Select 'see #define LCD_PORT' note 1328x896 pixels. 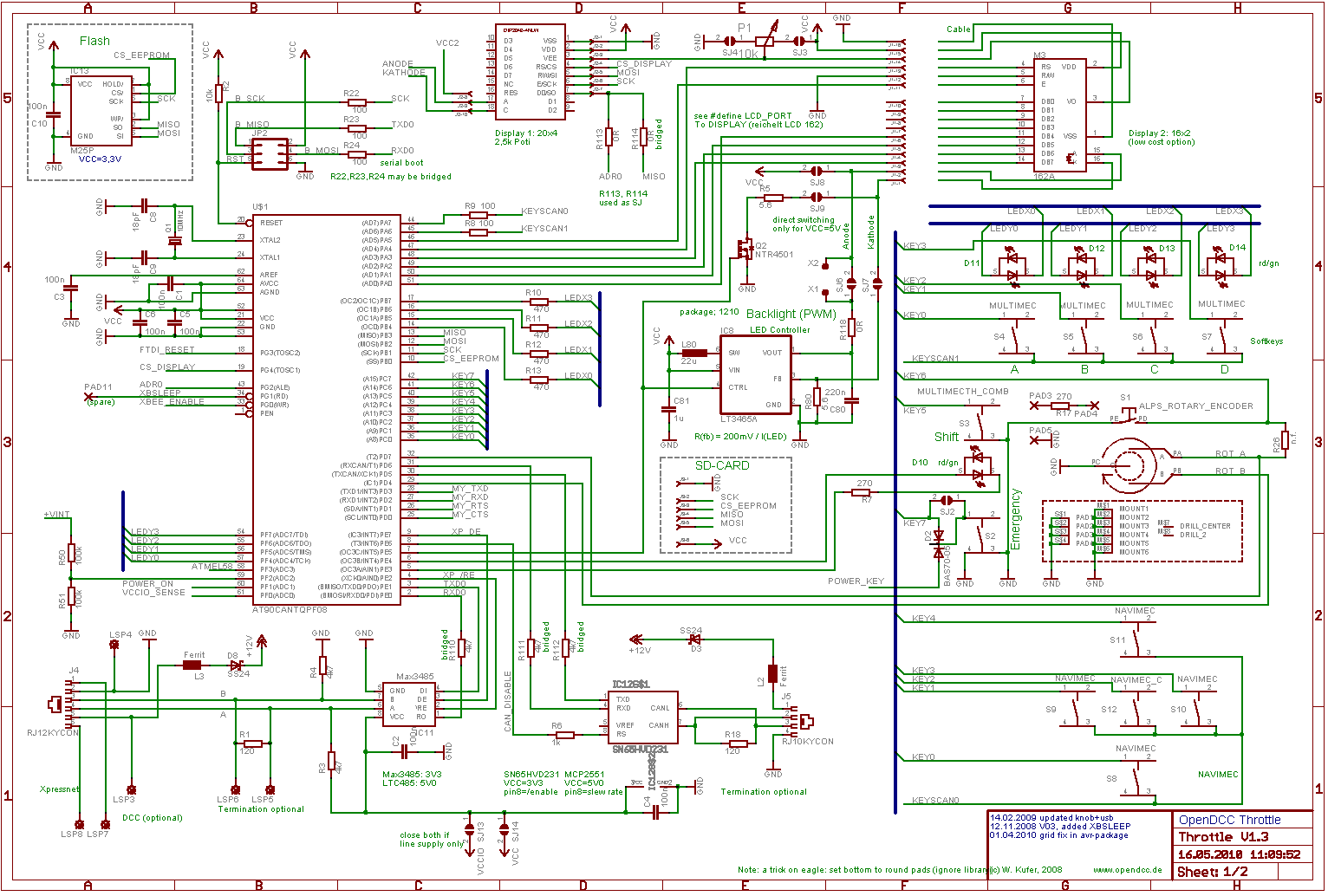(743, 115)
